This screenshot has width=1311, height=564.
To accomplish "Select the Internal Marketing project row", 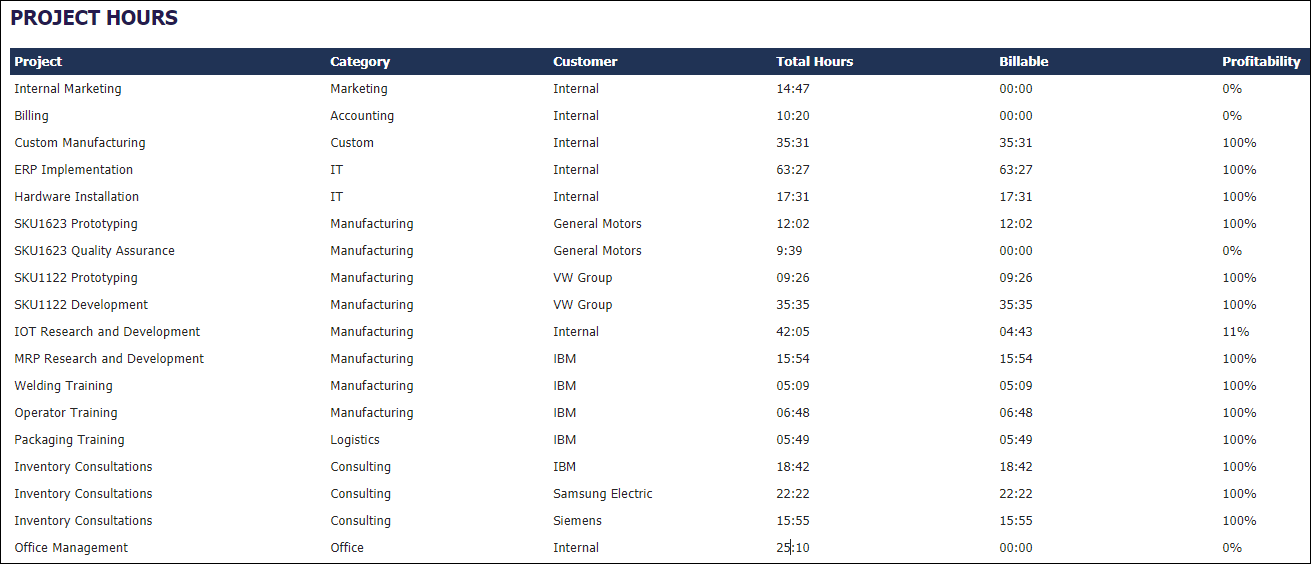I will coord(68,89).
